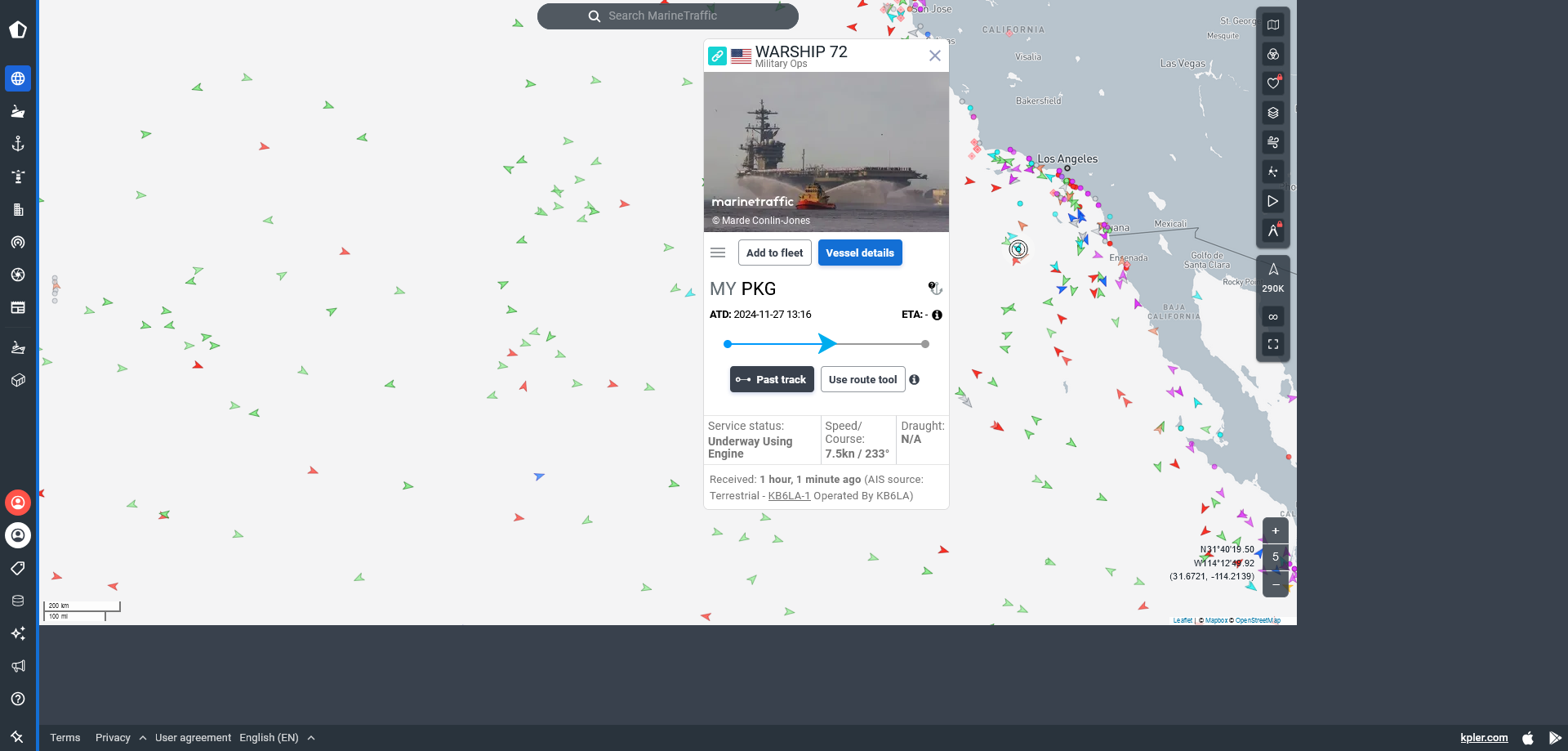Click the Vessel details button
This screenshot has width=1568, height=751.
click(x=860, y=253)
